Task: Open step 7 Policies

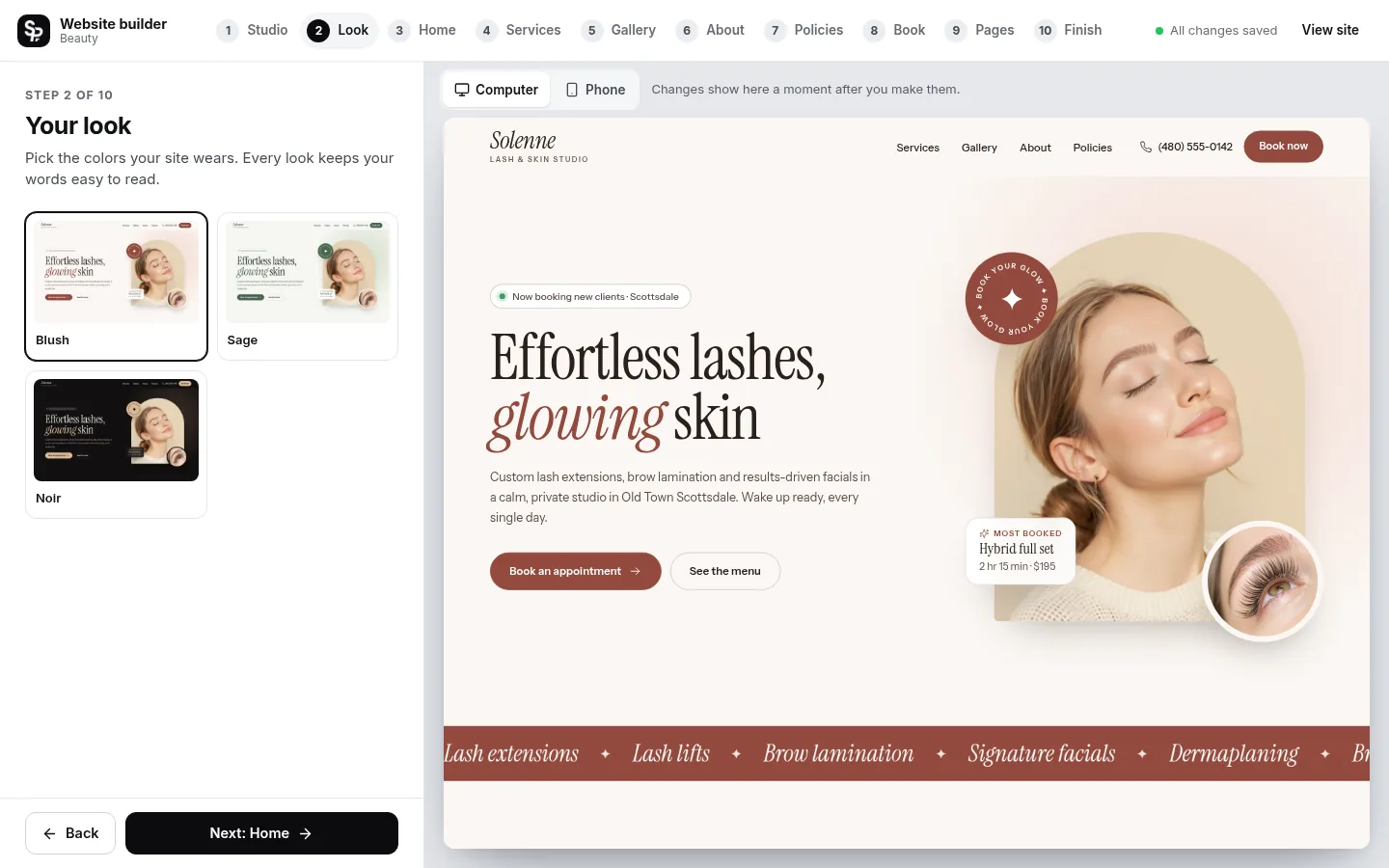Action: tap(805, 30)
